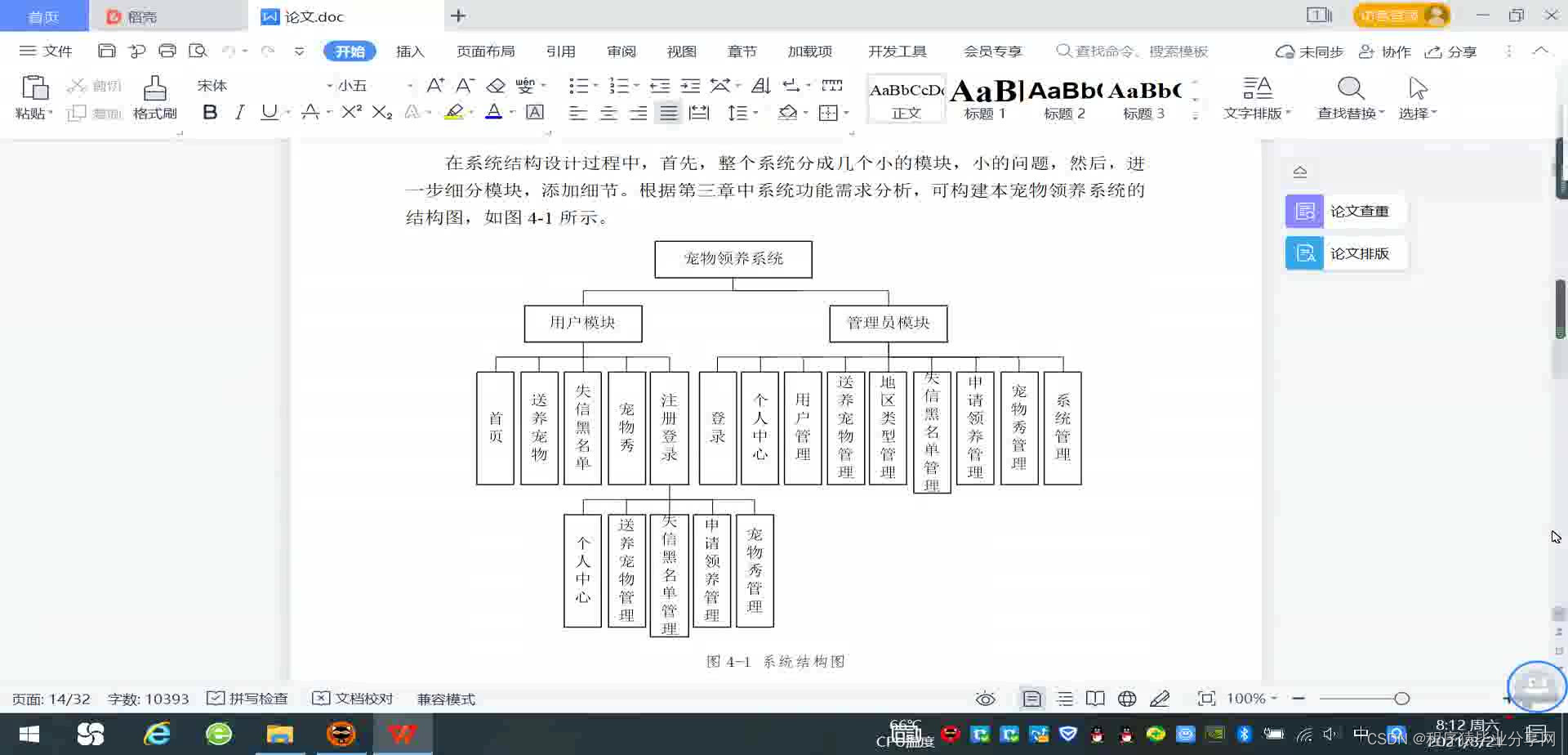This screenshot has width=1568, height=755.
Task: Select the 标题 2 style
Action: (x=1065, y=100)
